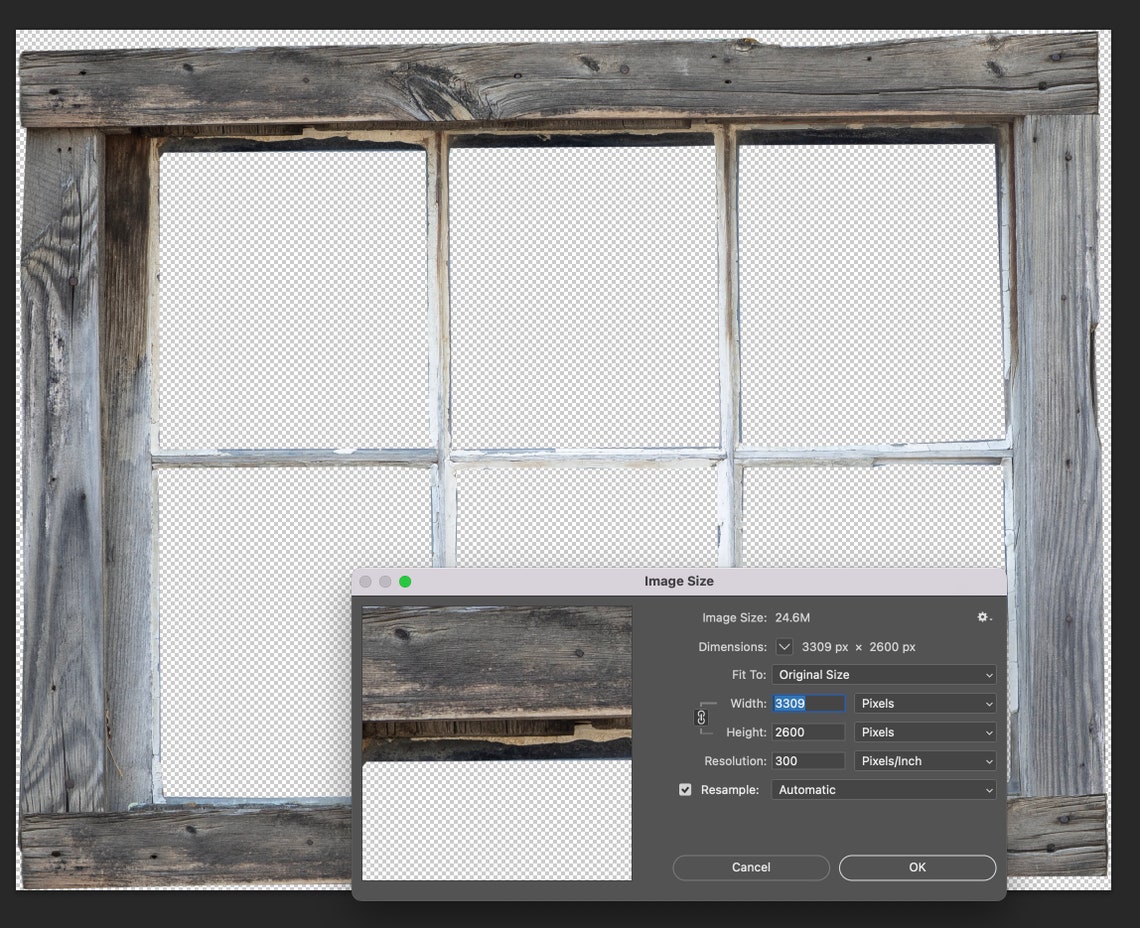Open the Width units Pixels dropdown
Viewport: 1140px width, 928px height.
[x=924, y=703]
